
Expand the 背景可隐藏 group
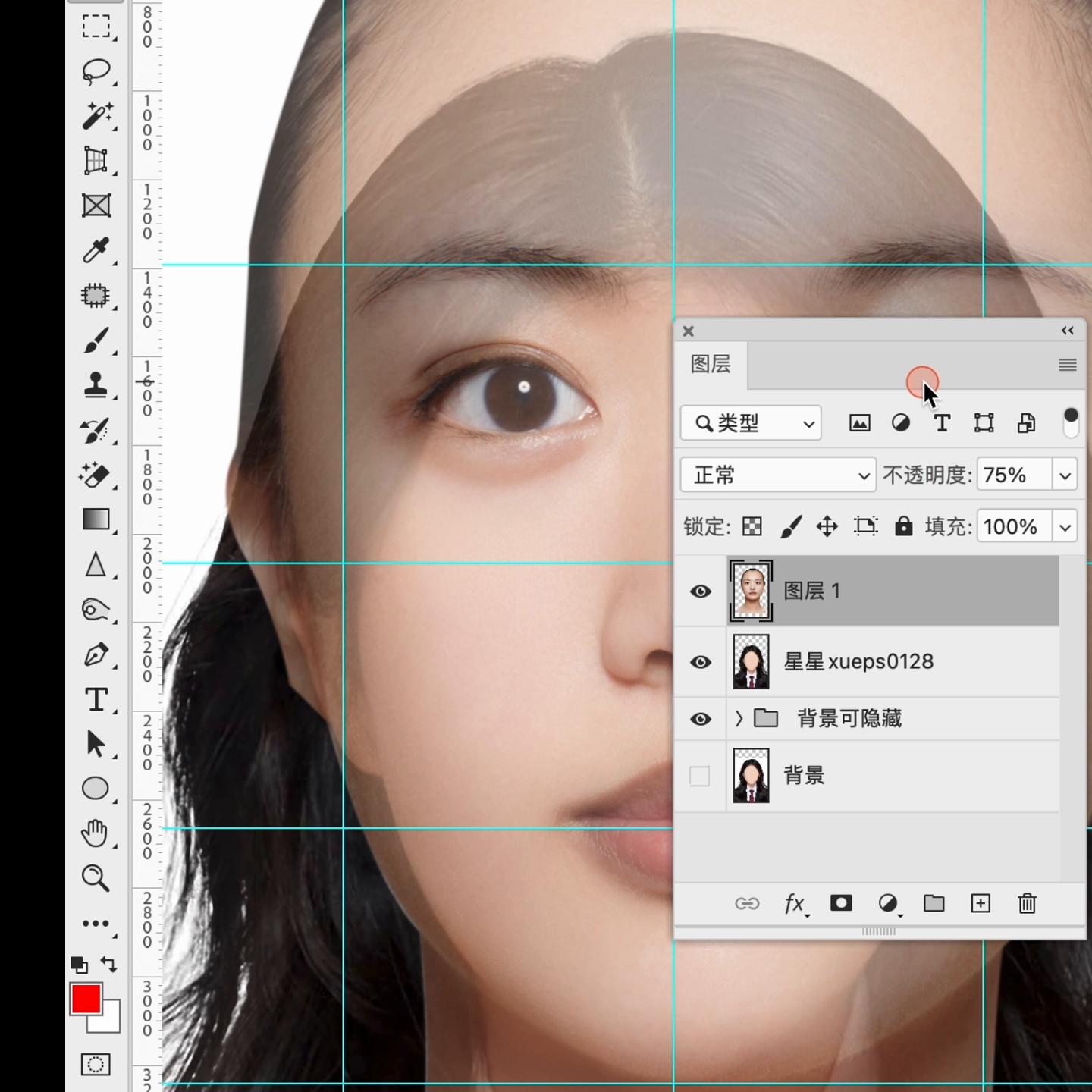[739, 718]
